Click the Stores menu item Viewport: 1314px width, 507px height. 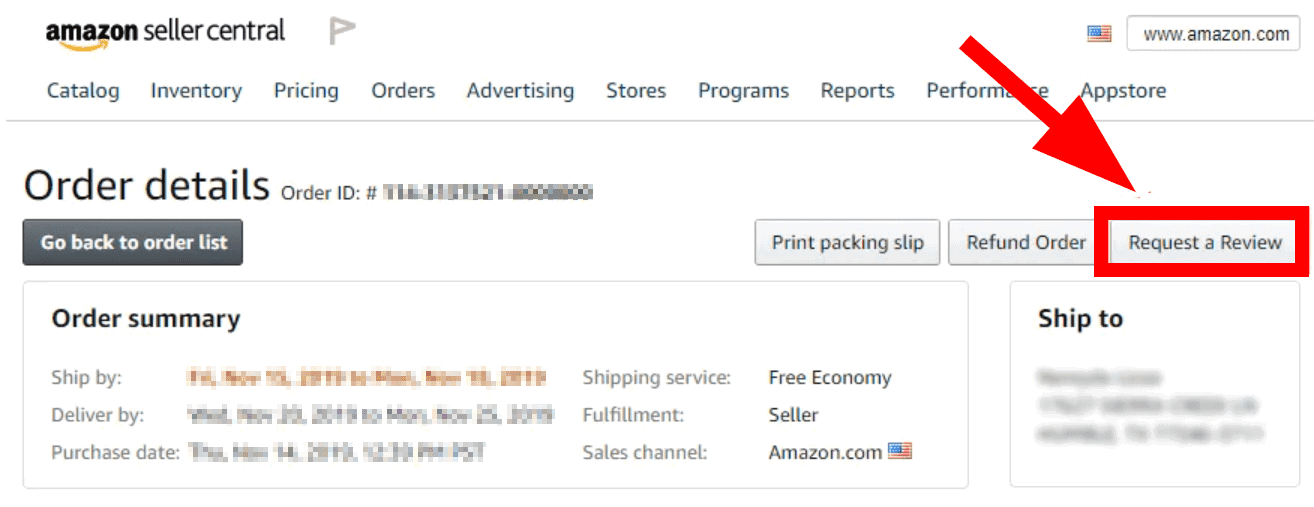tap(636, 91)
